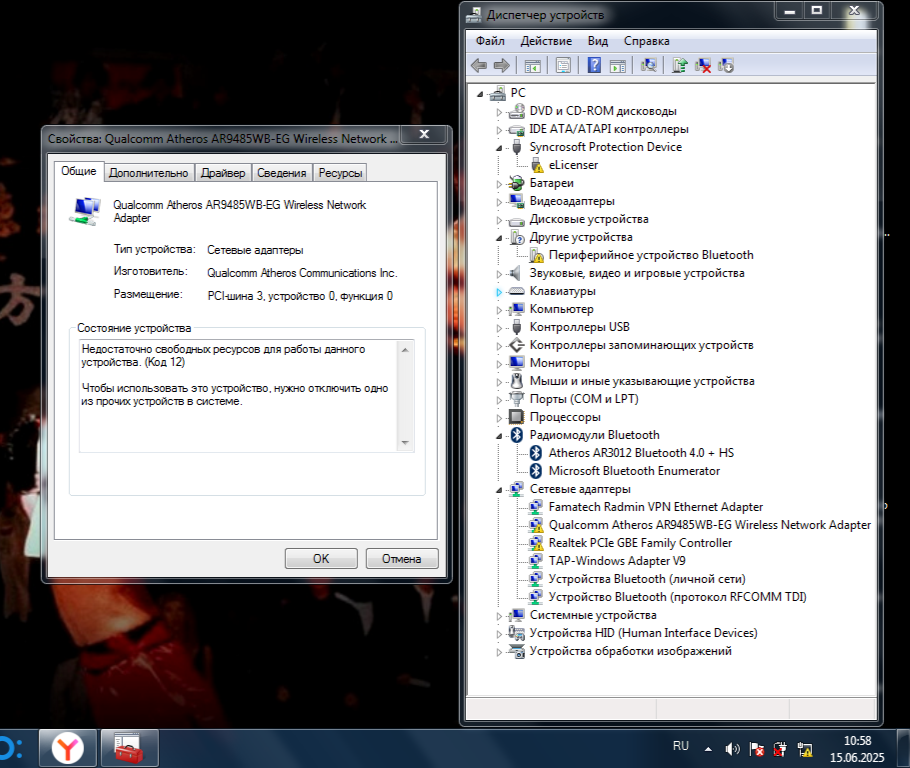This screenshot has height=768, width=910.
Task: Click the Uninstall device toolbar icon (red X)
Action: (x=703, y=66)
